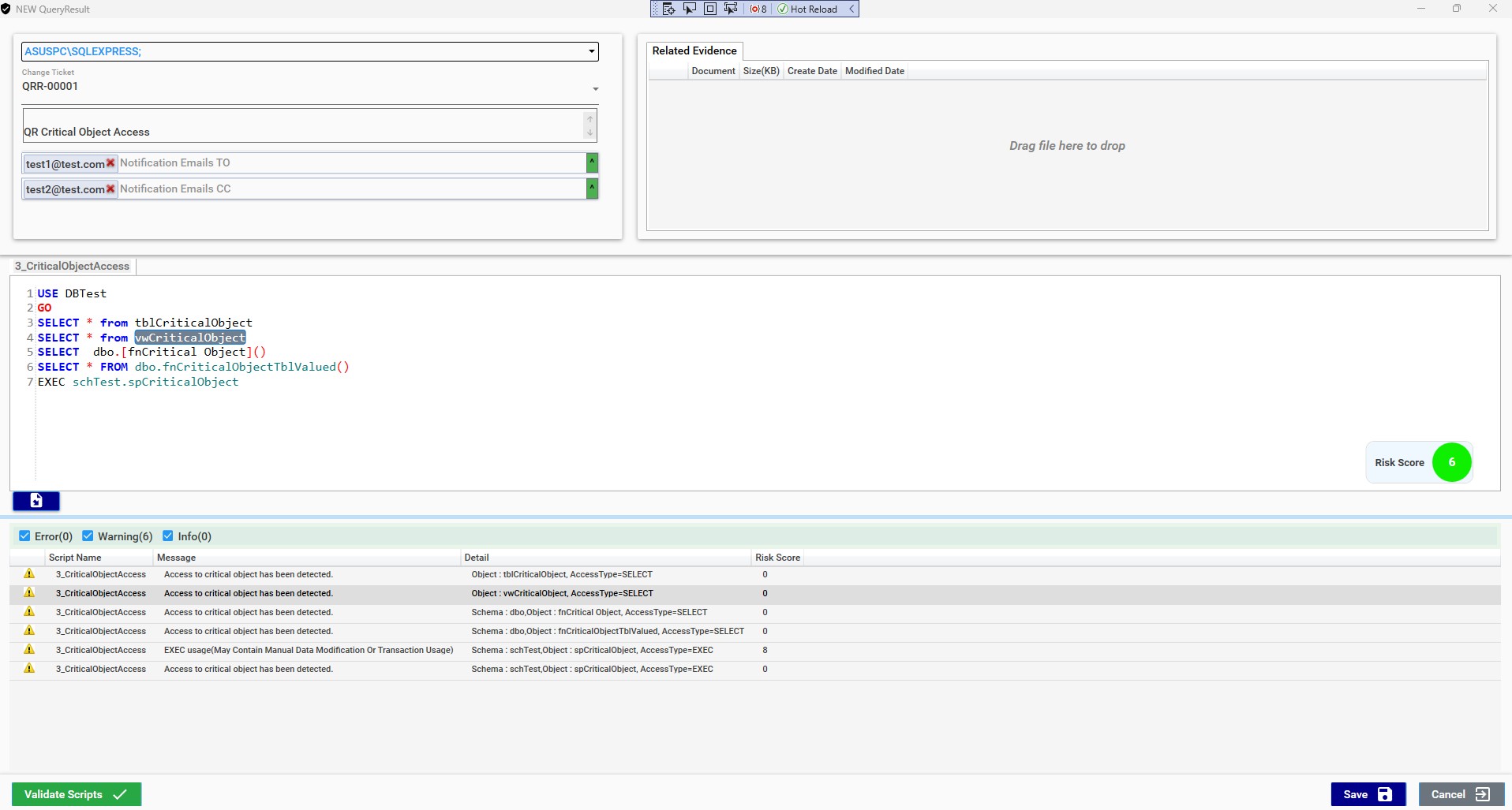Uncheck the Warning(6) filter checkbox

[x=88, y=536]
